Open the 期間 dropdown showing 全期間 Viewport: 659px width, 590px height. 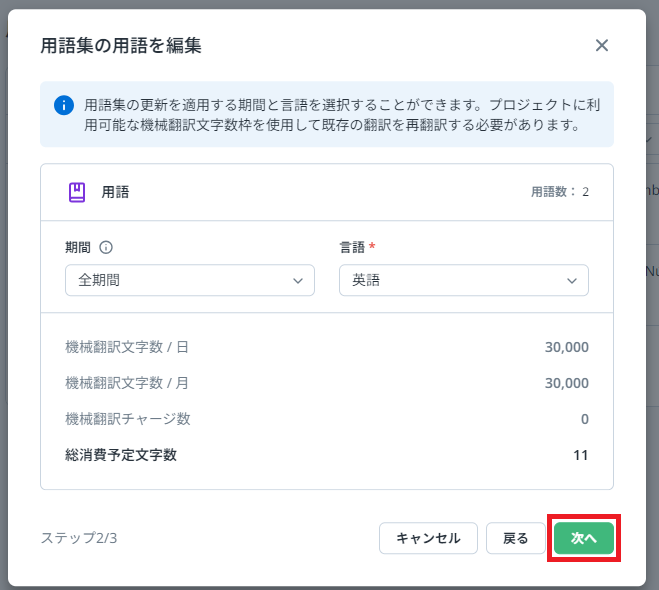click(x=189, y=281)
